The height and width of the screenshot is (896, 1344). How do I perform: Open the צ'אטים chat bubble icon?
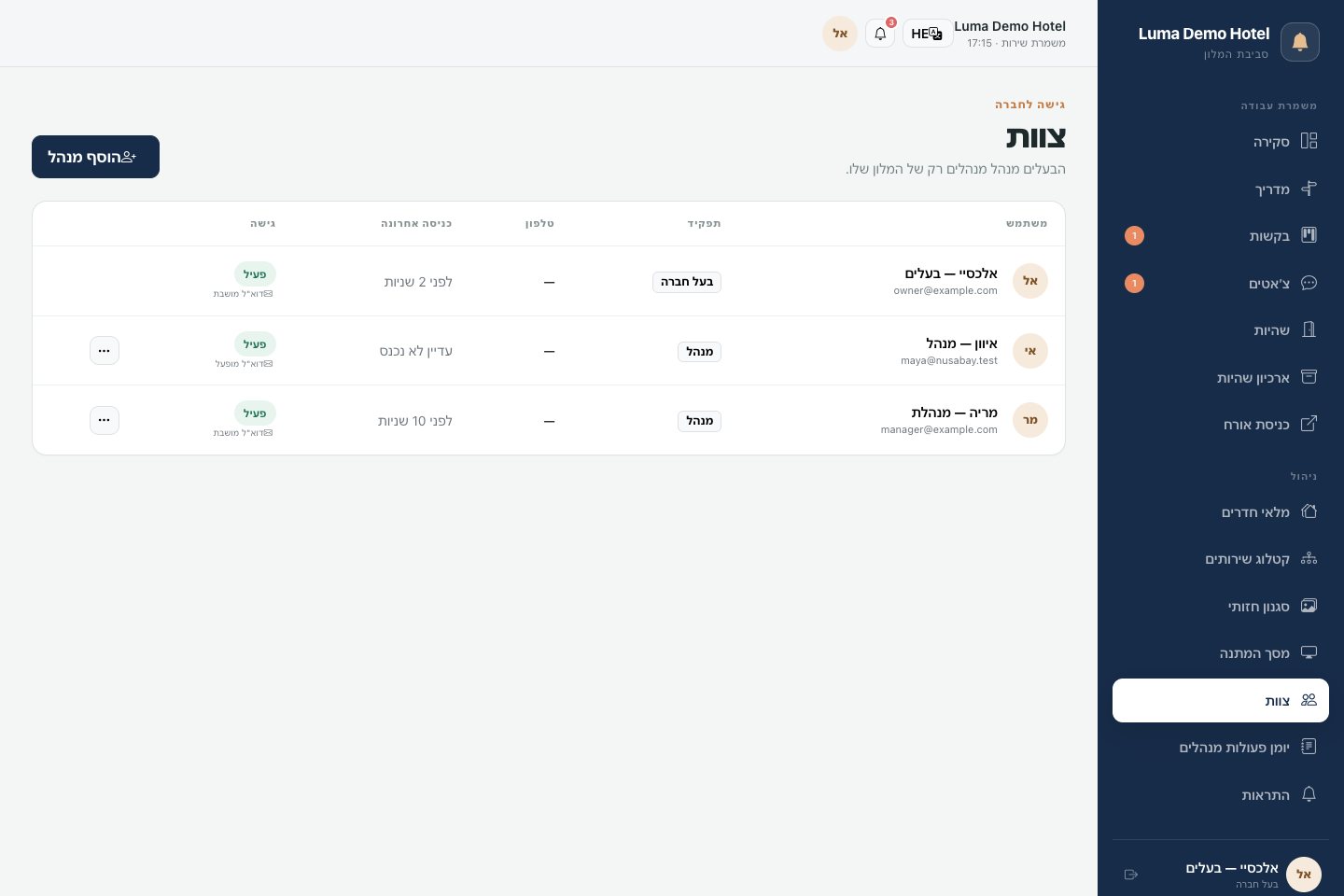(1309, 283)
